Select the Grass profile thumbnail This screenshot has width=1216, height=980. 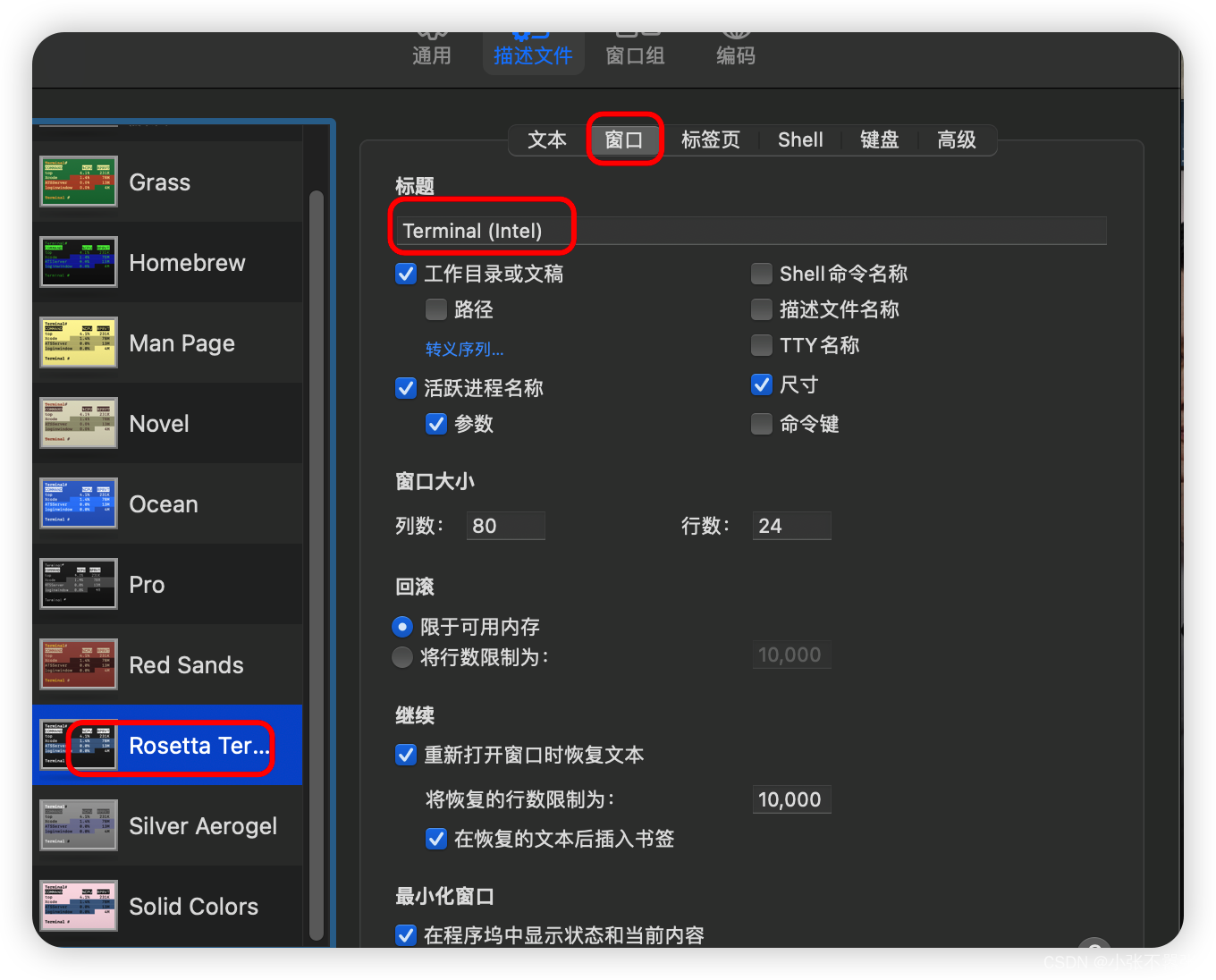79,182
